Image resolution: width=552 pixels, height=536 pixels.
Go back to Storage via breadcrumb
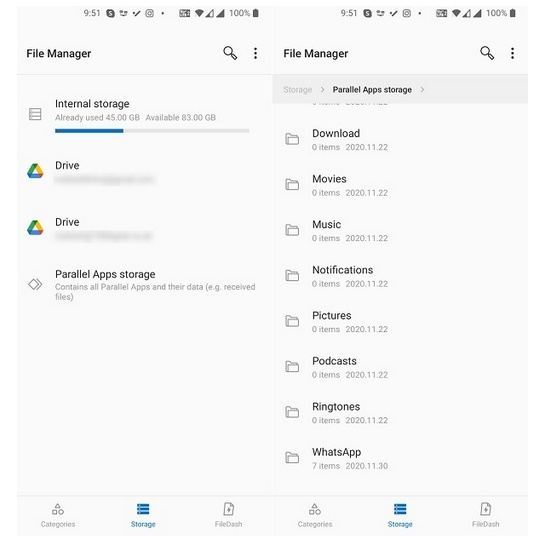(x=297, y=90)
